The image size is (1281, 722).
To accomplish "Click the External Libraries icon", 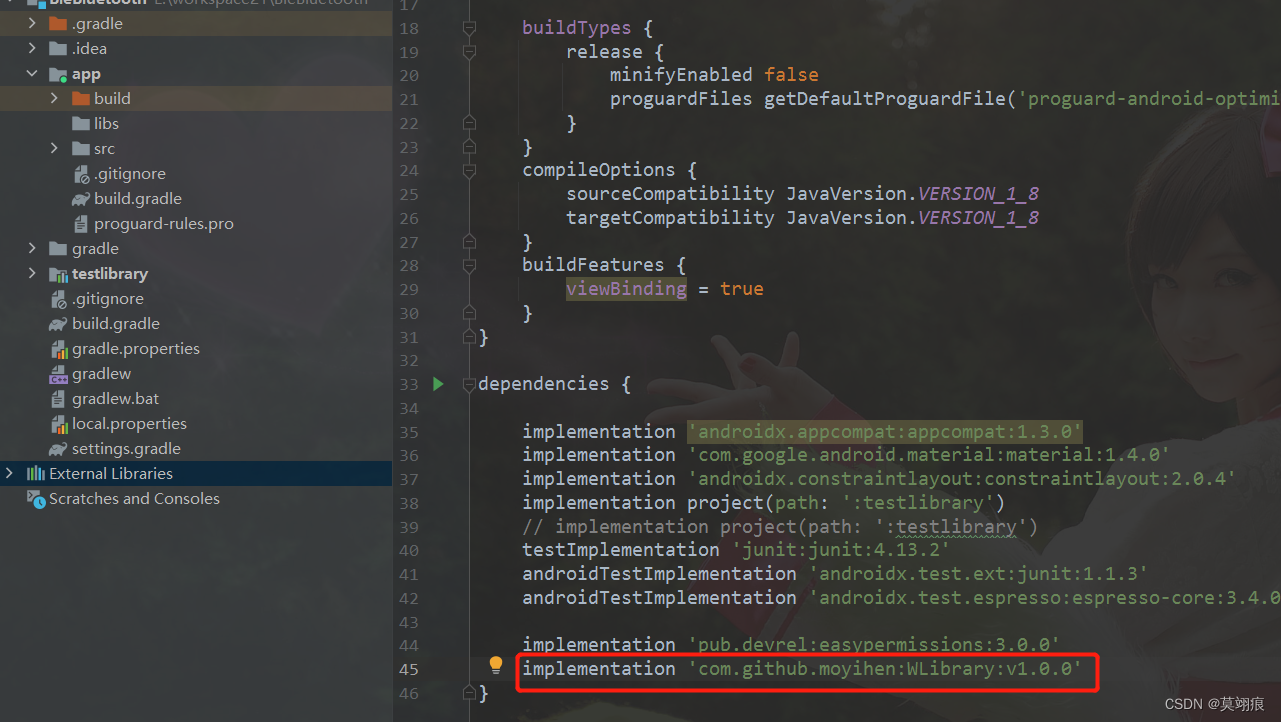I will tap(35, 473).
